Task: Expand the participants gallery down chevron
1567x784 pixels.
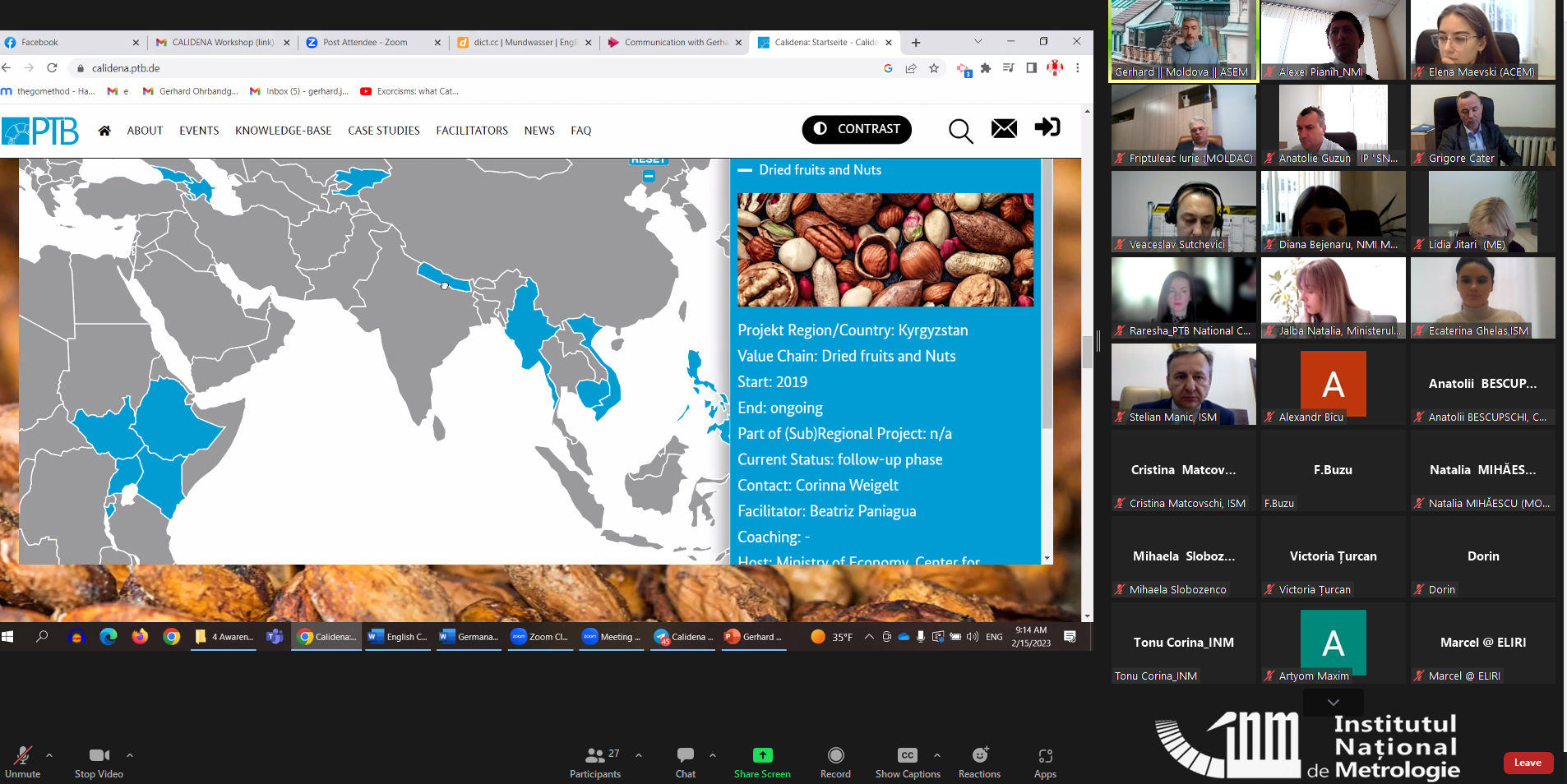Action: 1334,702
